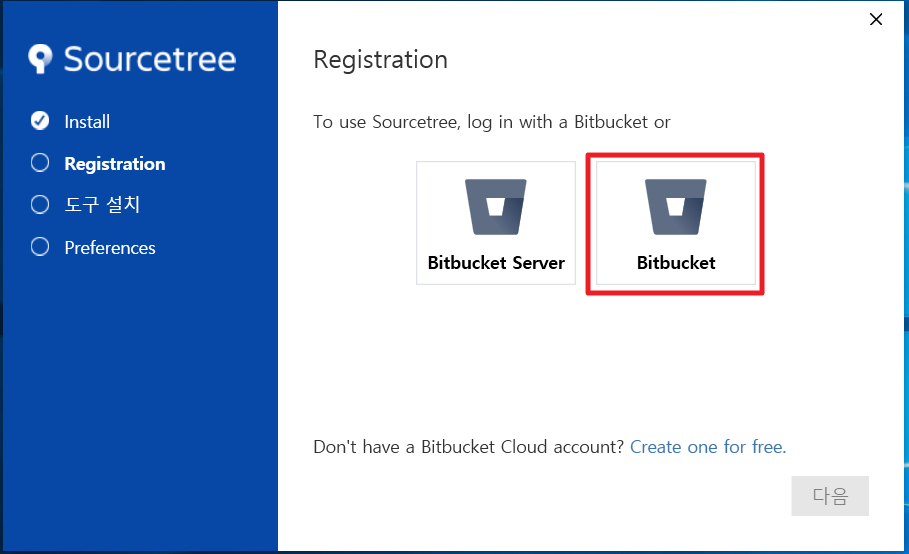The height and width of the screenshot is (554, 909).
Task: Click the 'To use Sourcetree, log in' text
Action: pyautogui.click(x=492, y=122)
